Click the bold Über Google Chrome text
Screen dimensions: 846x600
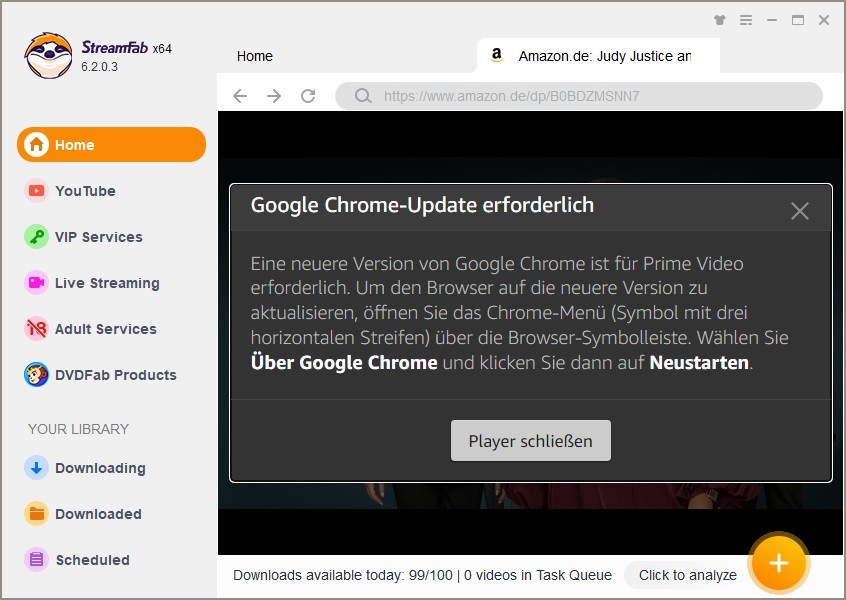coord(344,363)
